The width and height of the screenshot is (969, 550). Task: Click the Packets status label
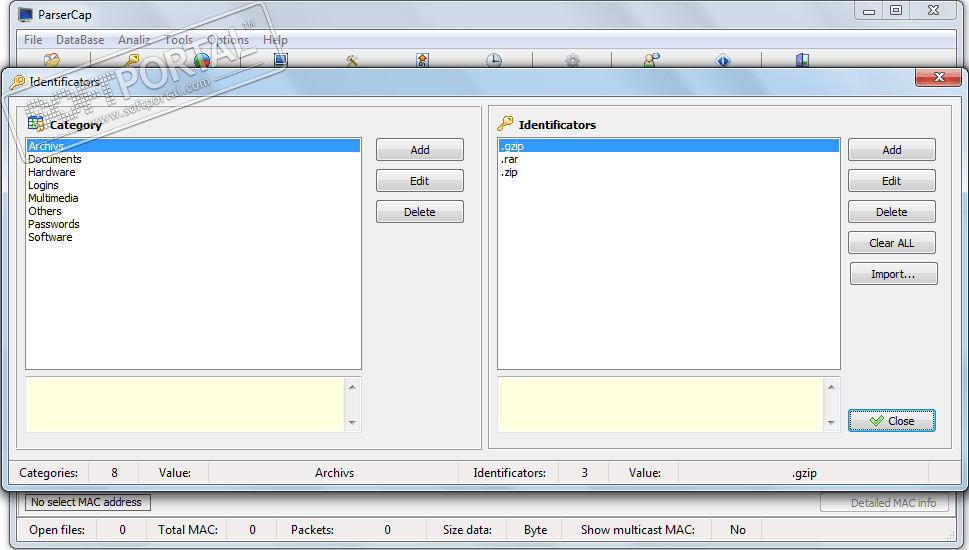313,530
